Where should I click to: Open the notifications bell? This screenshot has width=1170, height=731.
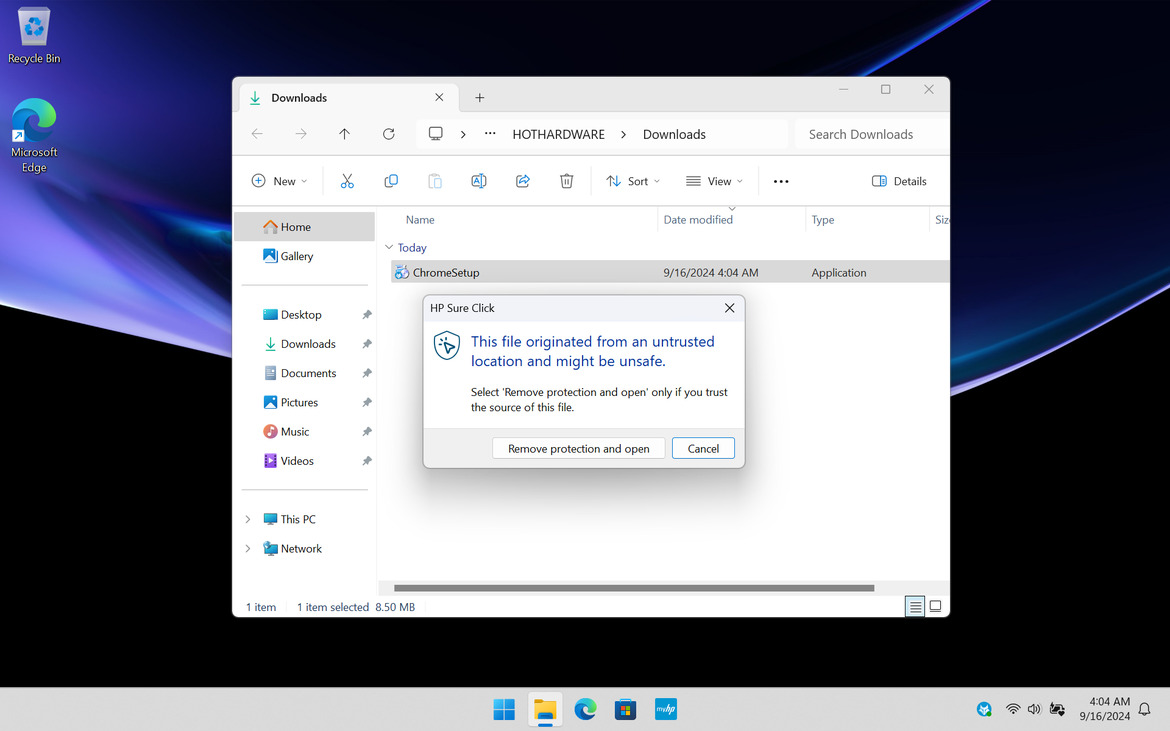tap(1145, 709)
